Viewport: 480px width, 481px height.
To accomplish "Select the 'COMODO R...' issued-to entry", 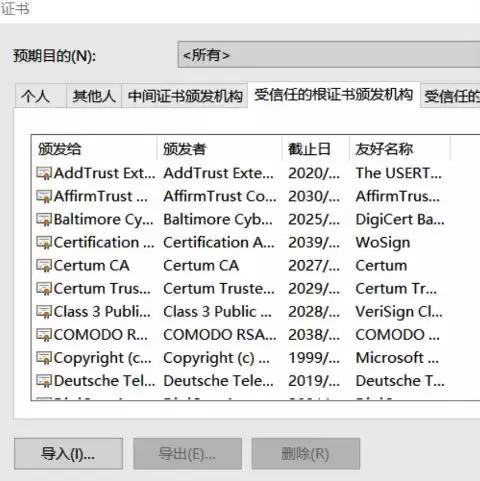I will (x=101, y=334).
